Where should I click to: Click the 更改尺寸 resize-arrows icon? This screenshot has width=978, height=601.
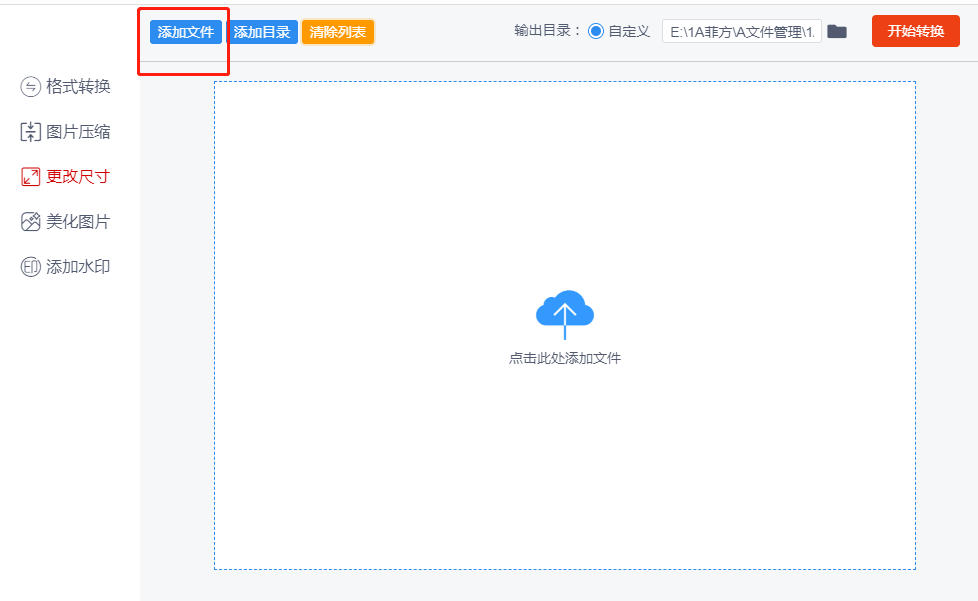point(31,177)
